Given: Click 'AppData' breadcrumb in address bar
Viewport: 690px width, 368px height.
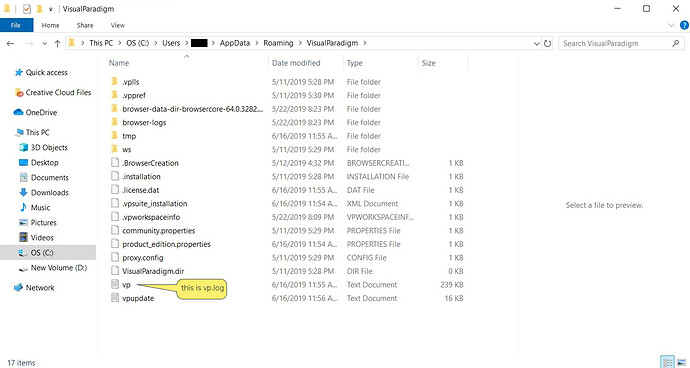Looking at the screenshot, I should (235, 43).
